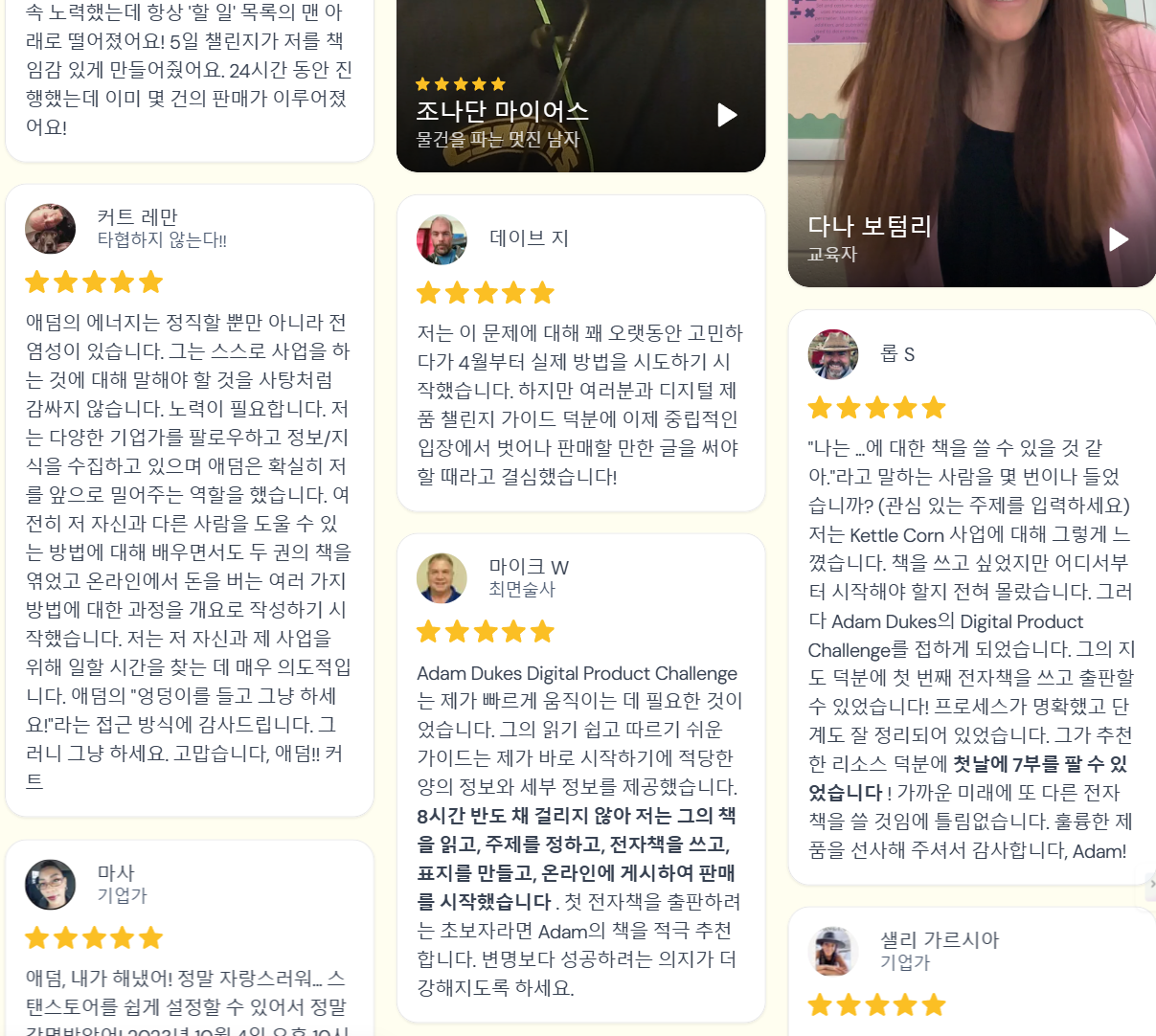Open the 다나 보텀리 video thumbnail
This screenshot has height=1036, width=1156.
(972, 144)
